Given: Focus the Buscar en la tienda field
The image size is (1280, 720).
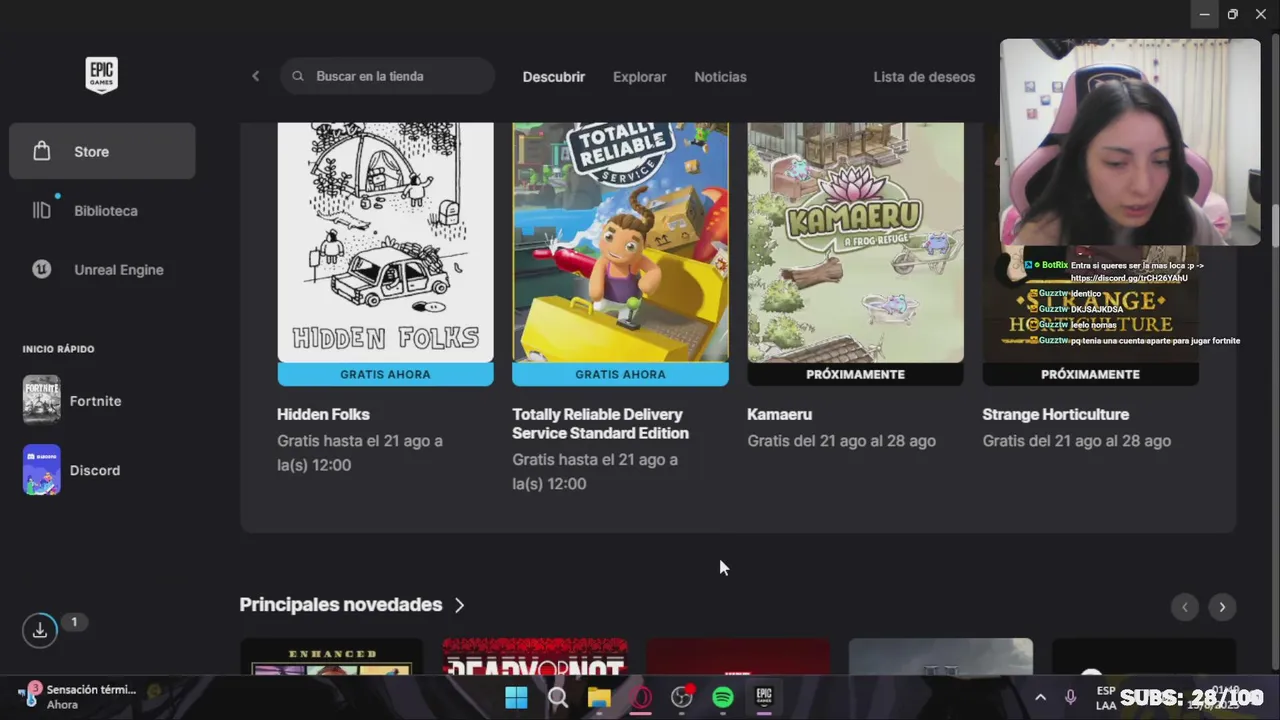Looking at the screenshot, I should point(387,76).
